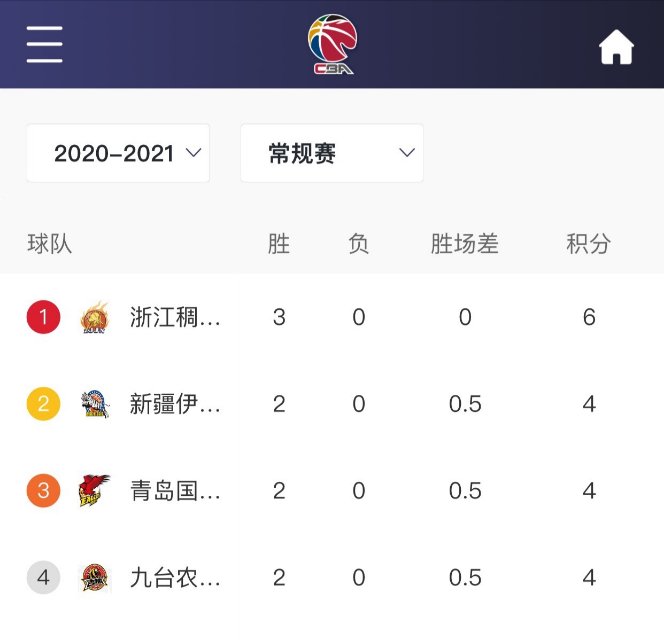Sort by 胜 column header

point(279,244)
